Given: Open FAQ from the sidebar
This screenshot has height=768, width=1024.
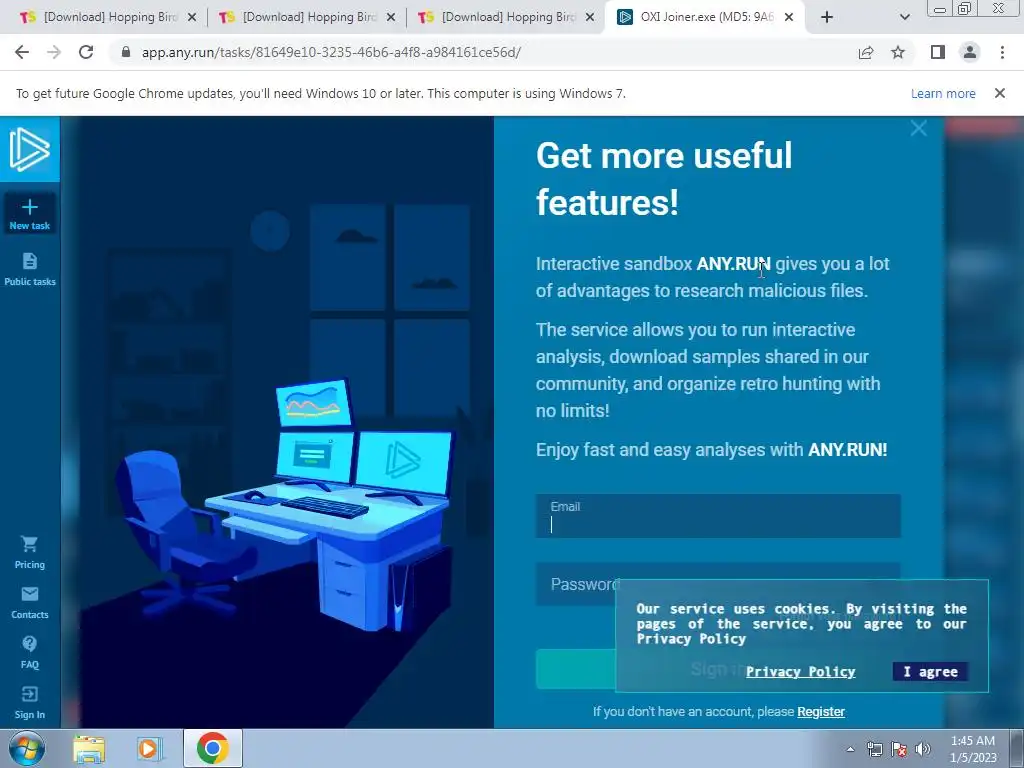Looking at the screenshot, I should [29, 652].
